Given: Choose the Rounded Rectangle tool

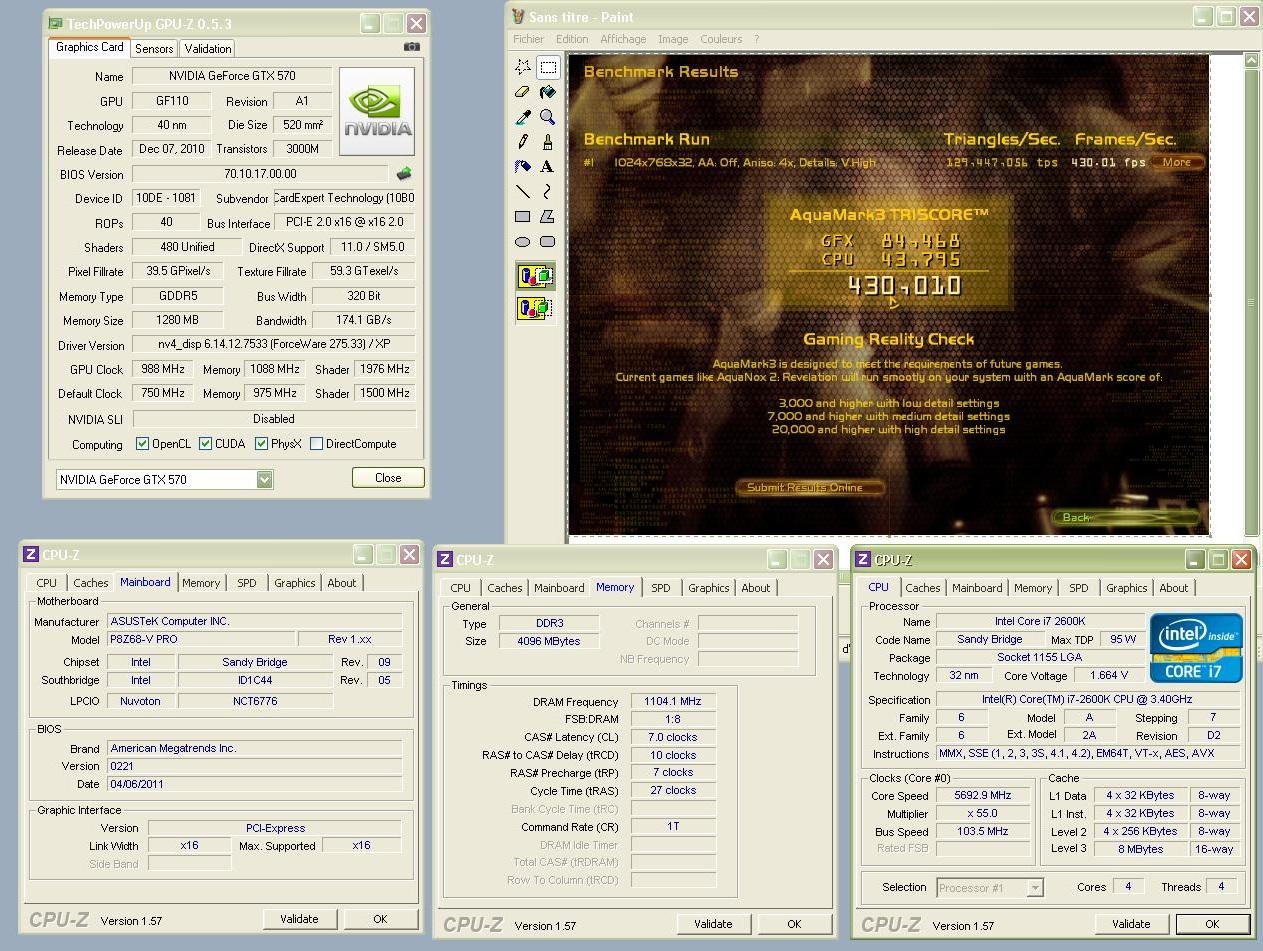Looking at the screenshot, I should 548,241.
